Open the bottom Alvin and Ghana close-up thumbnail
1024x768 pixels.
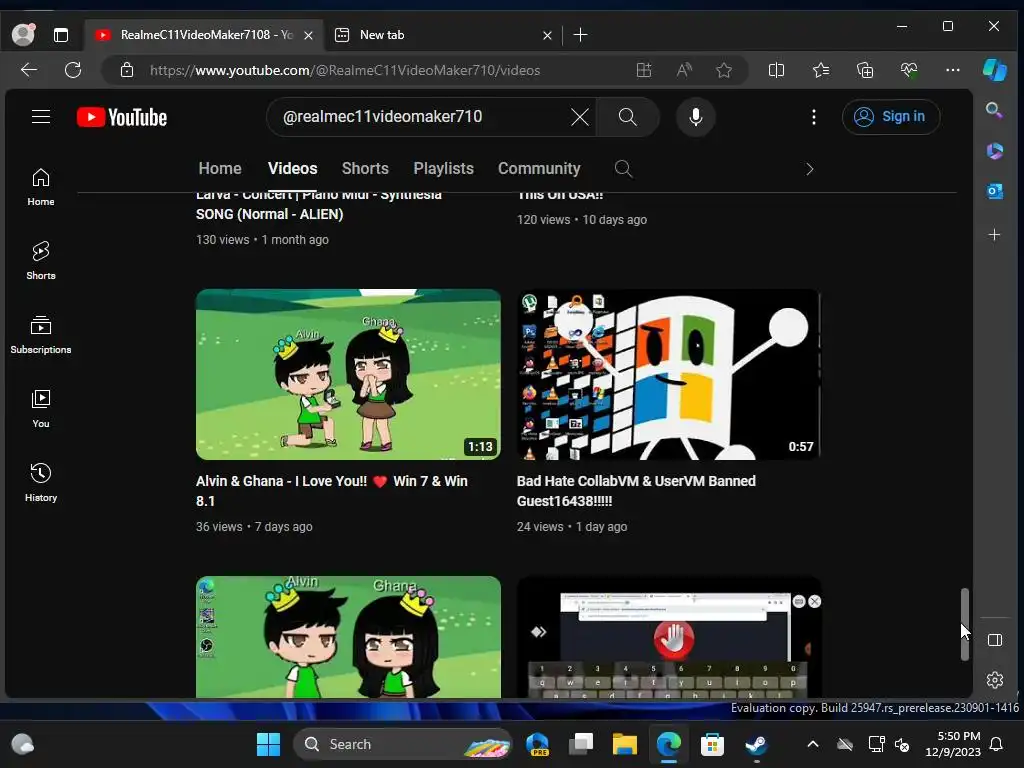click(348, 637)
